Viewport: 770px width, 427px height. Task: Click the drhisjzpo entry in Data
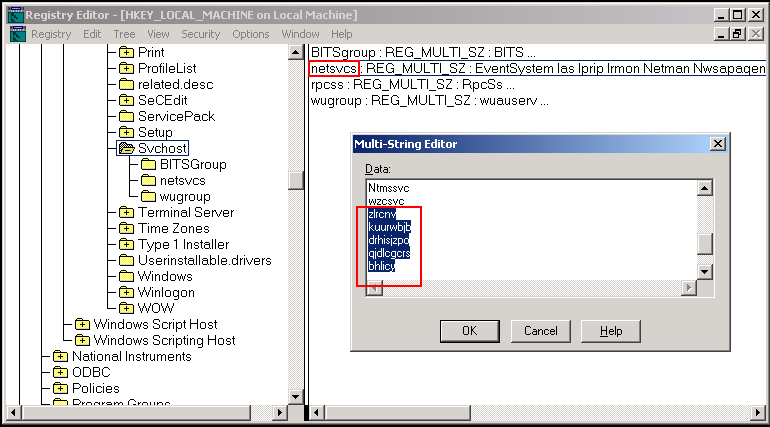[x=388, y=240]
